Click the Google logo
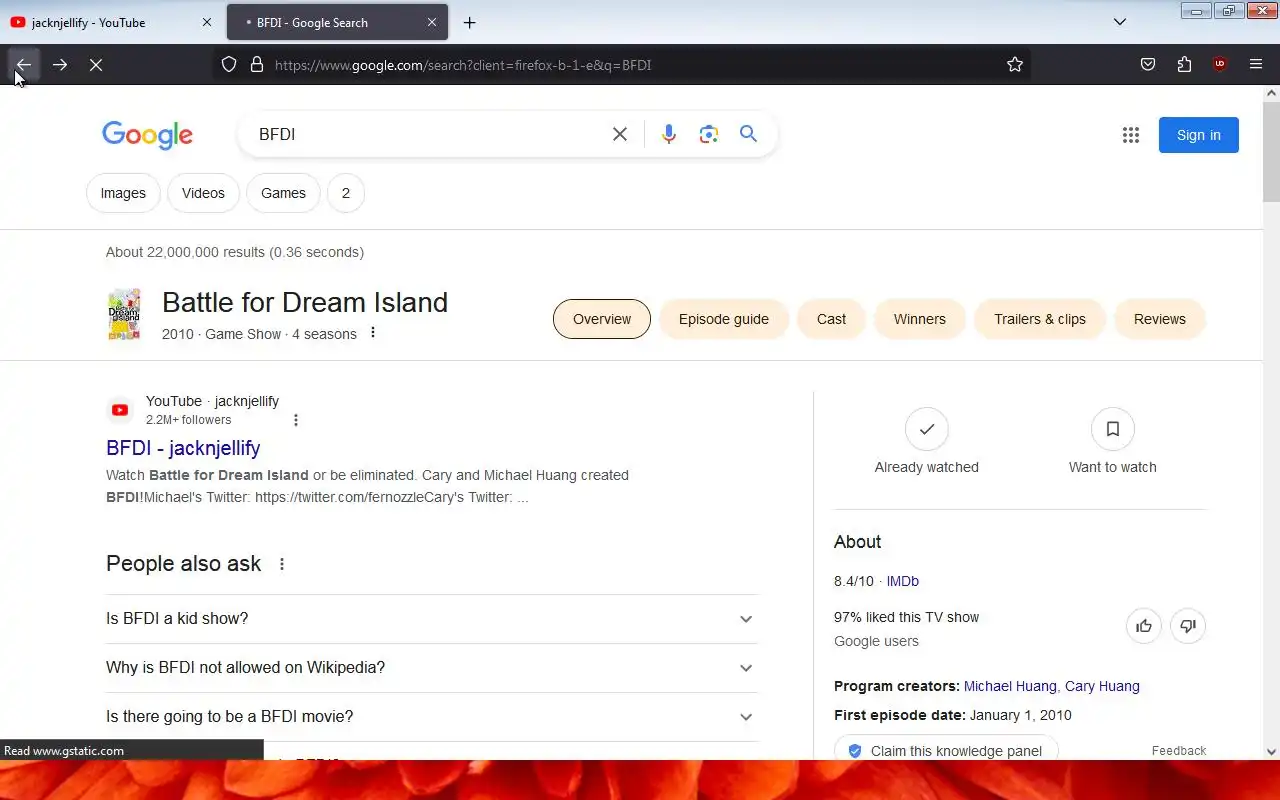This screenshot has height=800, width=1280. (x=147, y=135)
